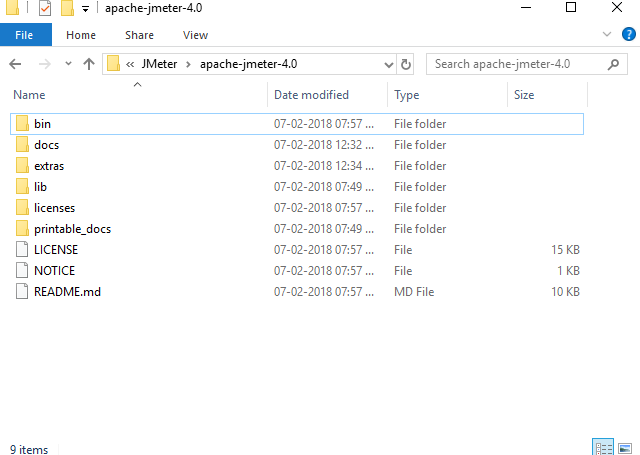
Task: Click the Search apache-jmeter-4.0 field
Action: point(527,64)
